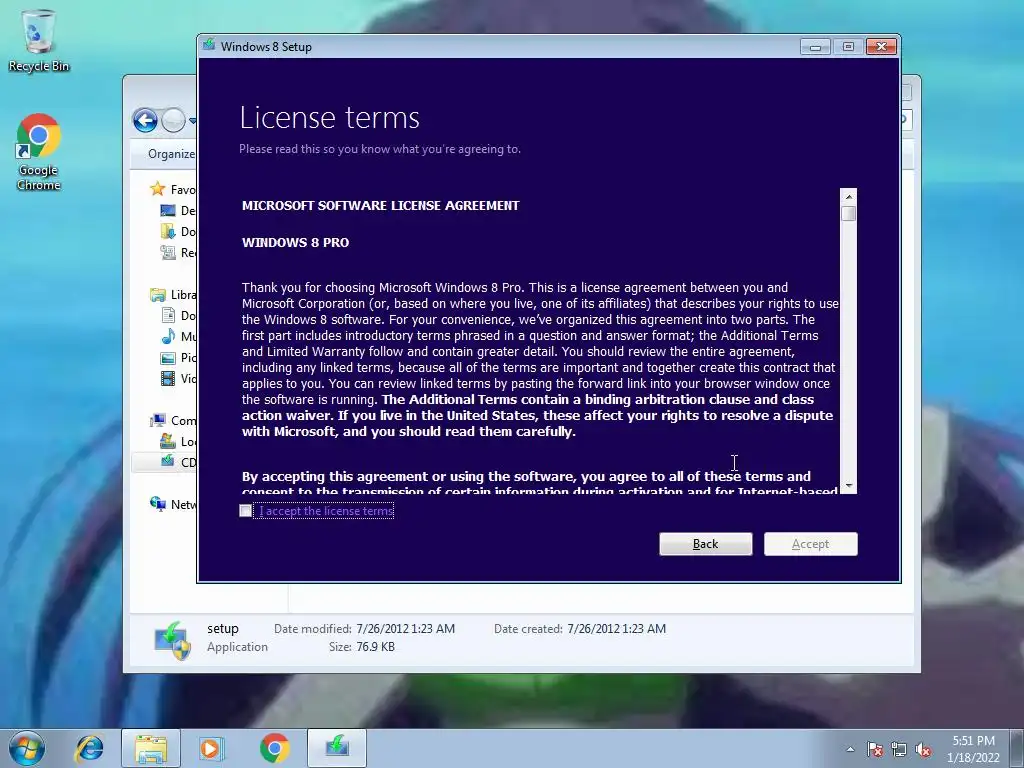Click the Accept button in Setup
This screenshot has width=1024, height=768.
pyautogui.click(x=810, y=544)
